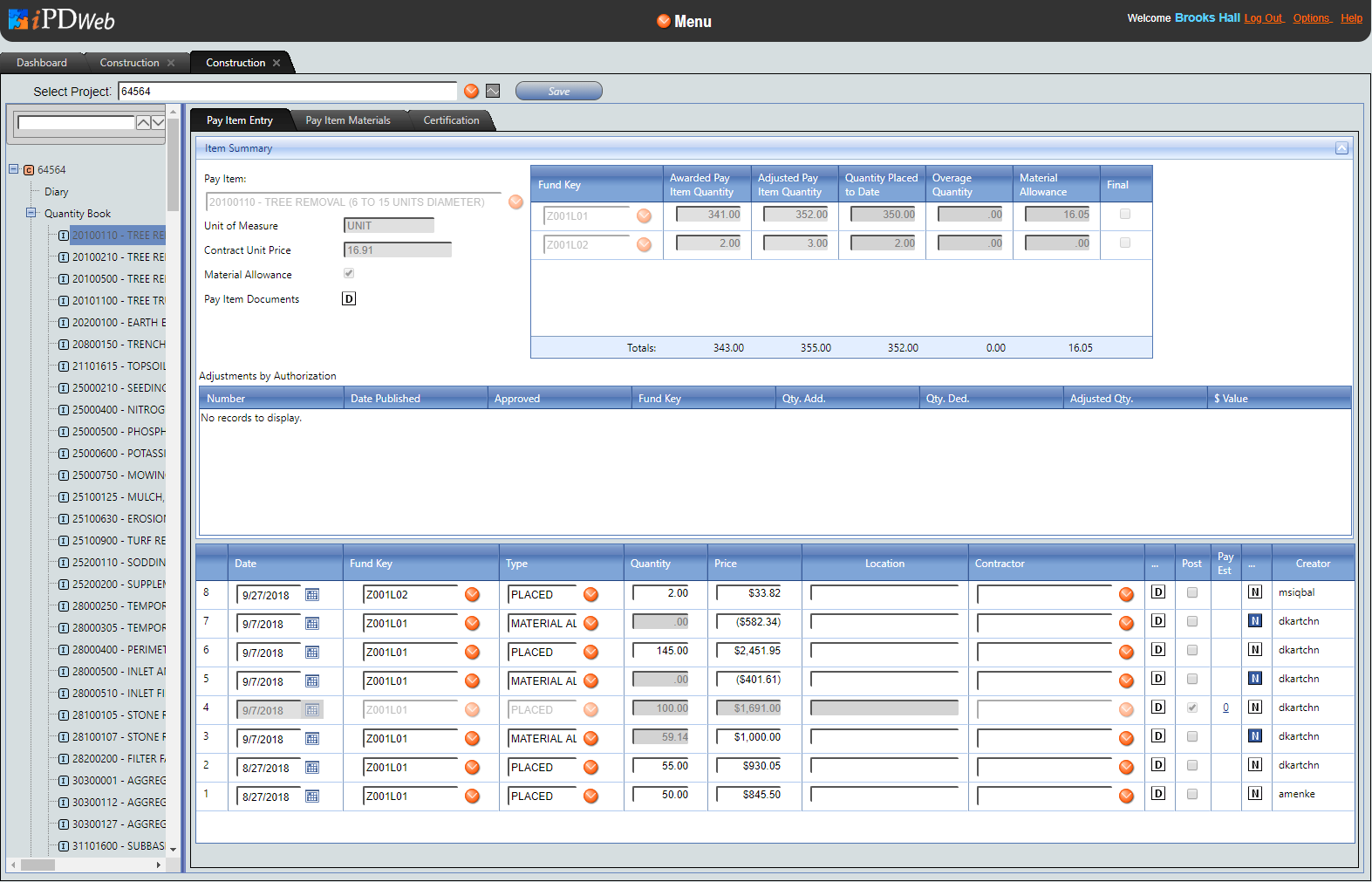Click the highlighted N note icon in row 7
1372x882 pixels.
pyautogui.click(x=1255, y=621)
